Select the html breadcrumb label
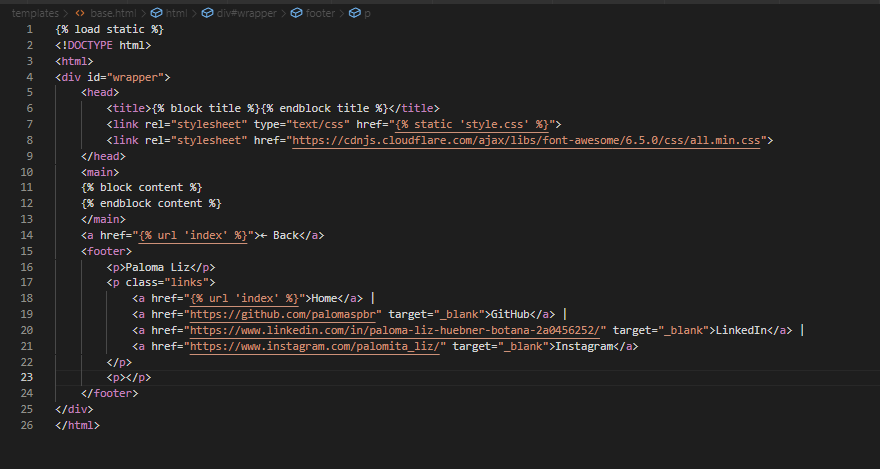The image size is (880, 469). [176, 13]
